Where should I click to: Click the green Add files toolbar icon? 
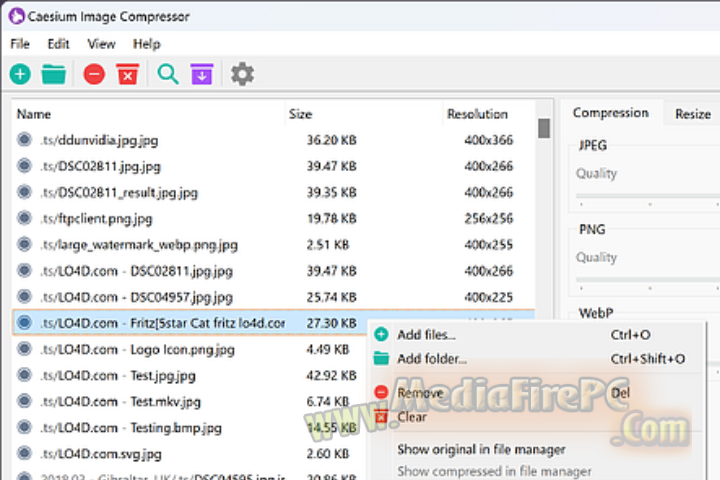20,74
